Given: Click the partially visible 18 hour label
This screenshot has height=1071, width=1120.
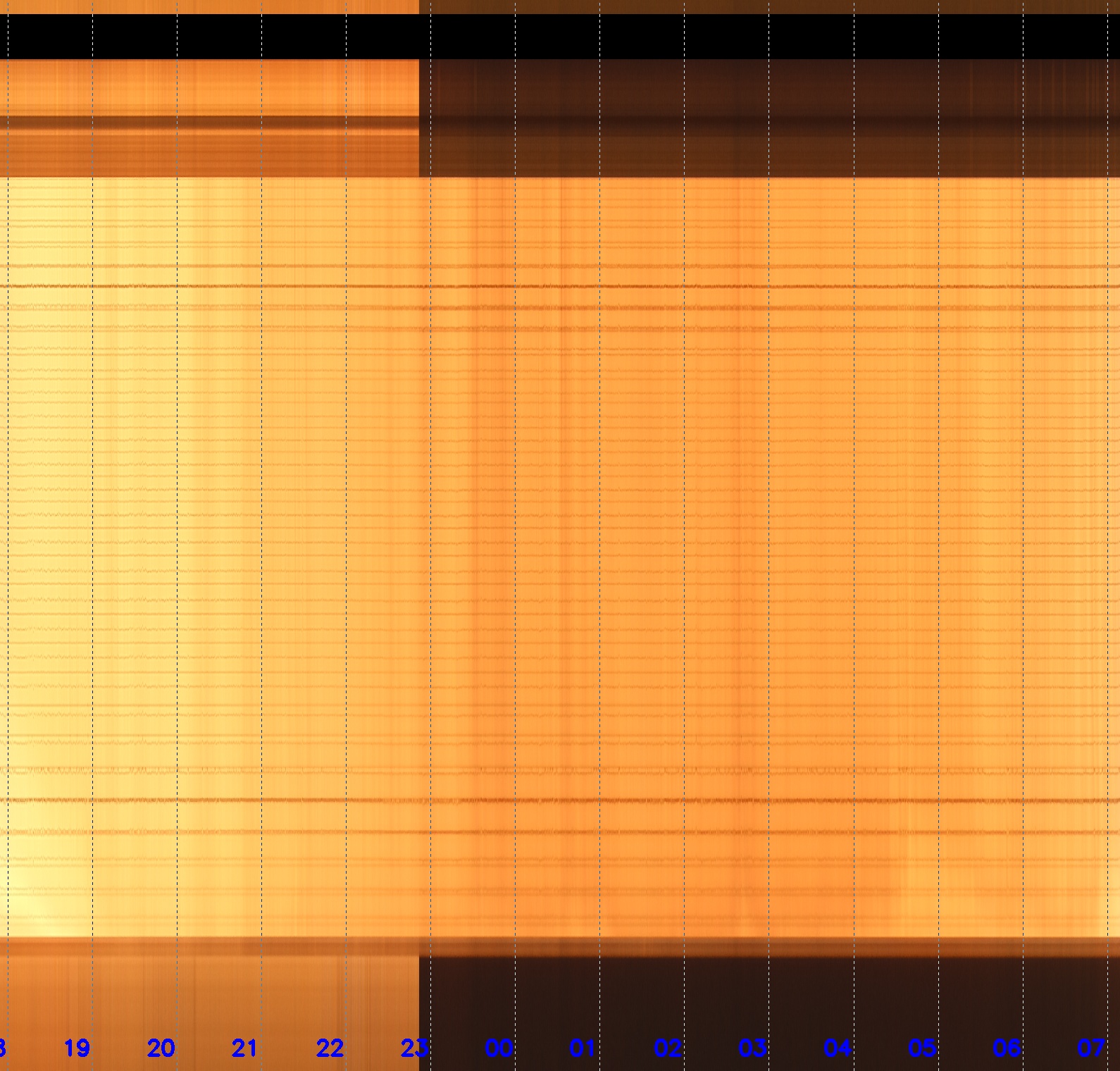Looking at the screenshot, I should (x=3, y=1048).
